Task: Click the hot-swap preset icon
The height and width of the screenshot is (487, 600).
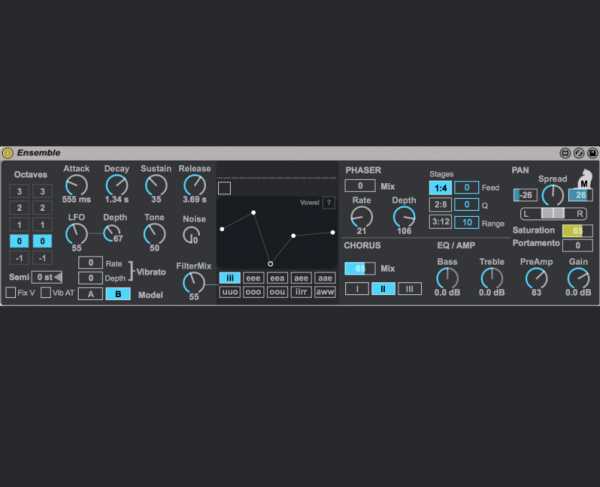Action: coord(579,153)
